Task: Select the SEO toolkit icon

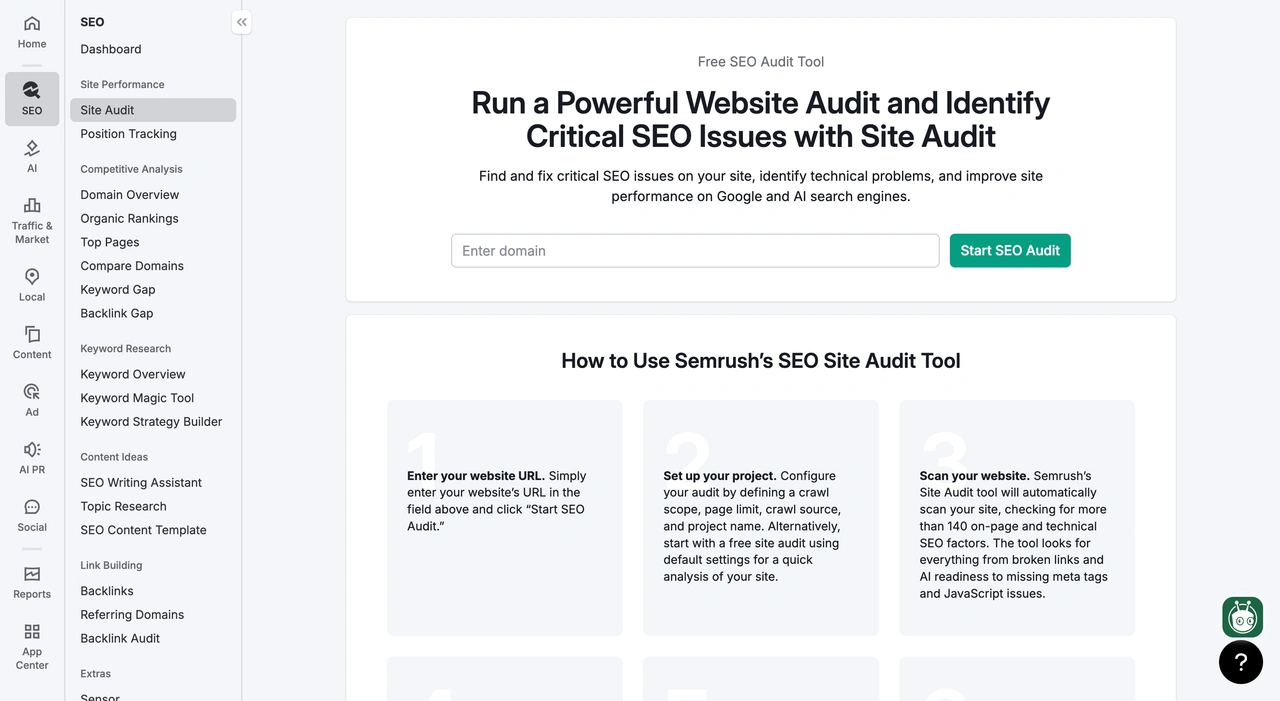Action: tap(32, 99)
